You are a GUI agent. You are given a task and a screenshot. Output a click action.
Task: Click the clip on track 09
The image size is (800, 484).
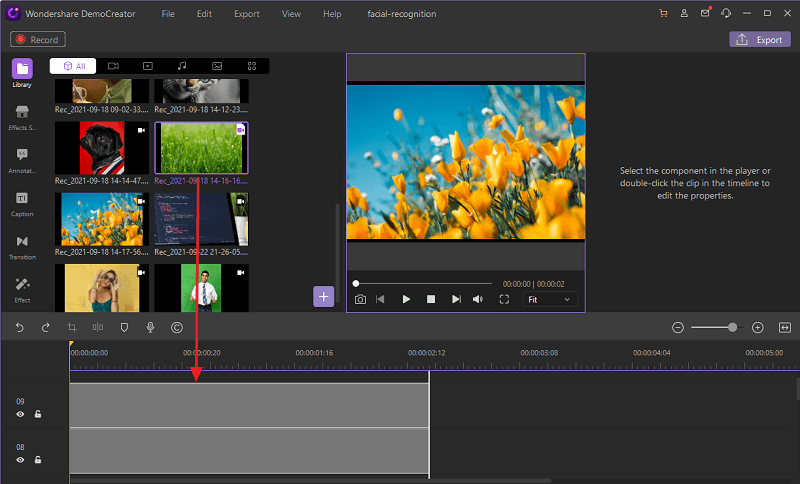click(249, 405)
